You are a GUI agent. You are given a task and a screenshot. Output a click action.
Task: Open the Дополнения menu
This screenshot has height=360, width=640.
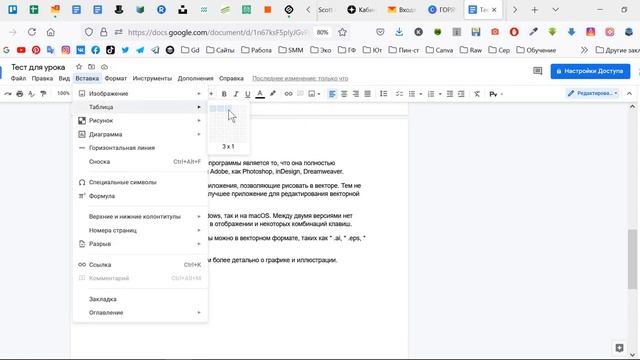tap(196, 78)
